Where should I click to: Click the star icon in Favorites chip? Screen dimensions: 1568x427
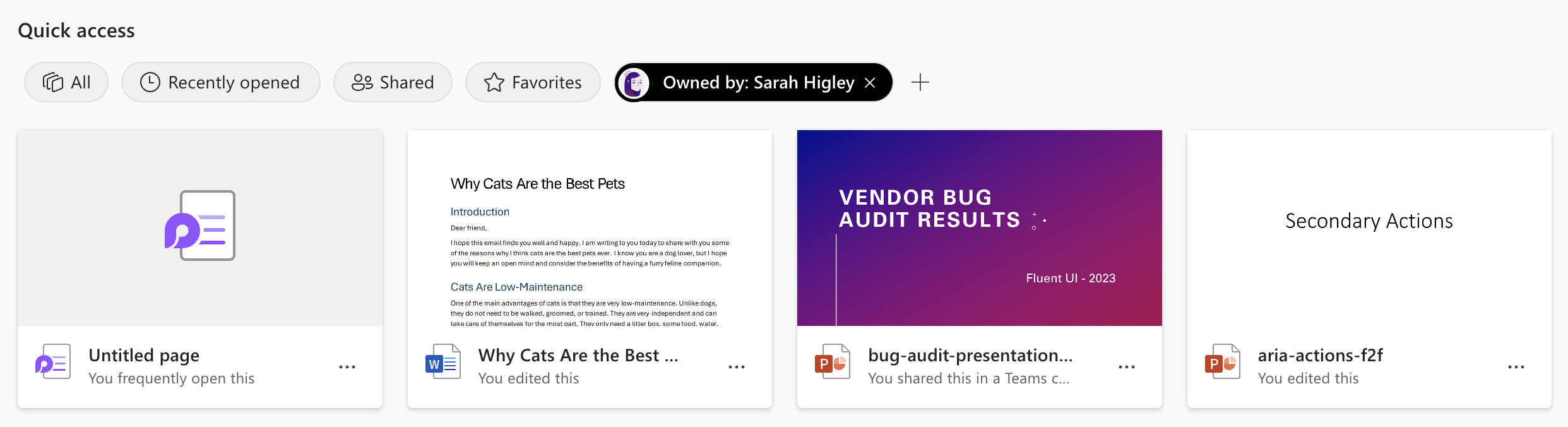[x=494, y=83]
